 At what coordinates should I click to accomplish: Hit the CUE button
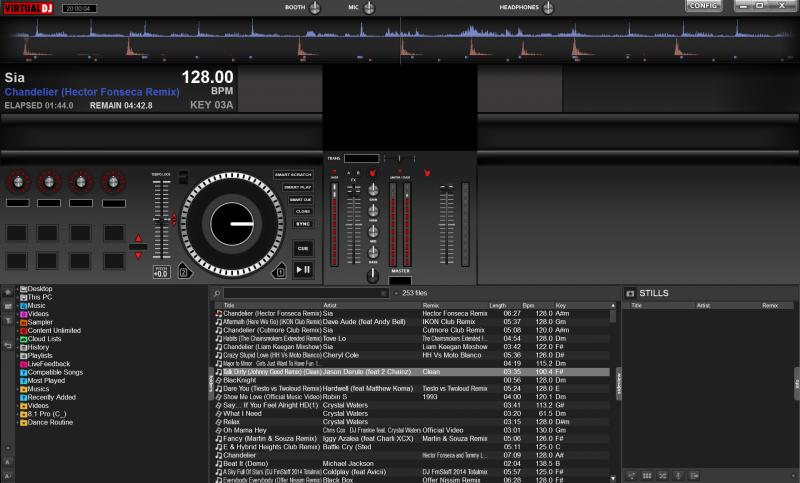pos(303,248)
